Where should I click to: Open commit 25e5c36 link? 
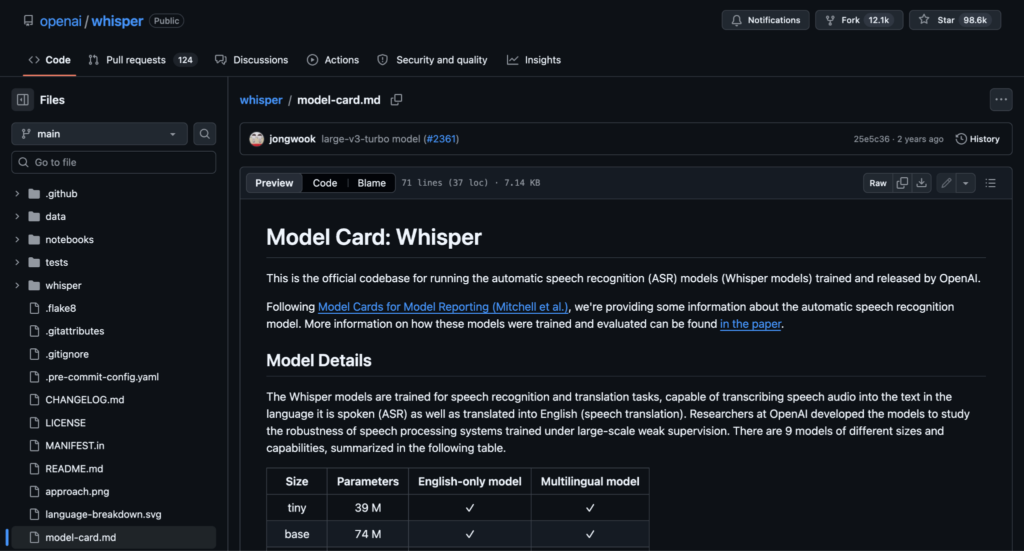pyautogui.click(x=871, y=139)
